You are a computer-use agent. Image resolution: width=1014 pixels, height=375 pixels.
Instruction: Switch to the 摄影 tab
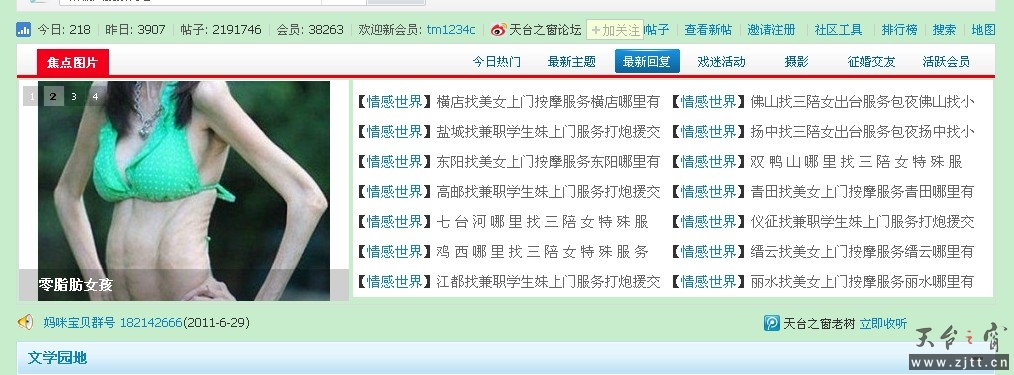point(796,61)
